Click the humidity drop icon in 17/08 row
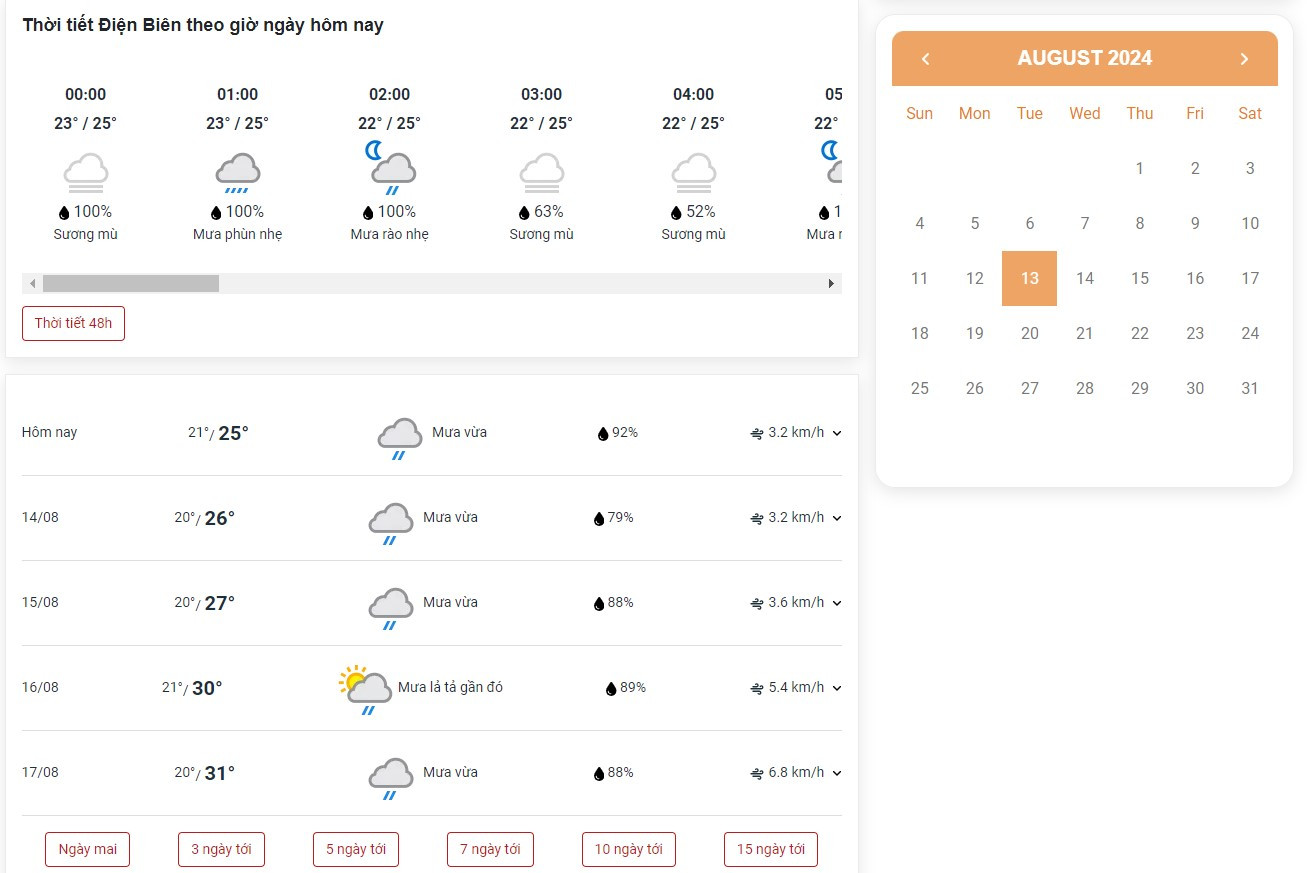Viewport: 1307px width, 873px height. (x=599, y=774)
